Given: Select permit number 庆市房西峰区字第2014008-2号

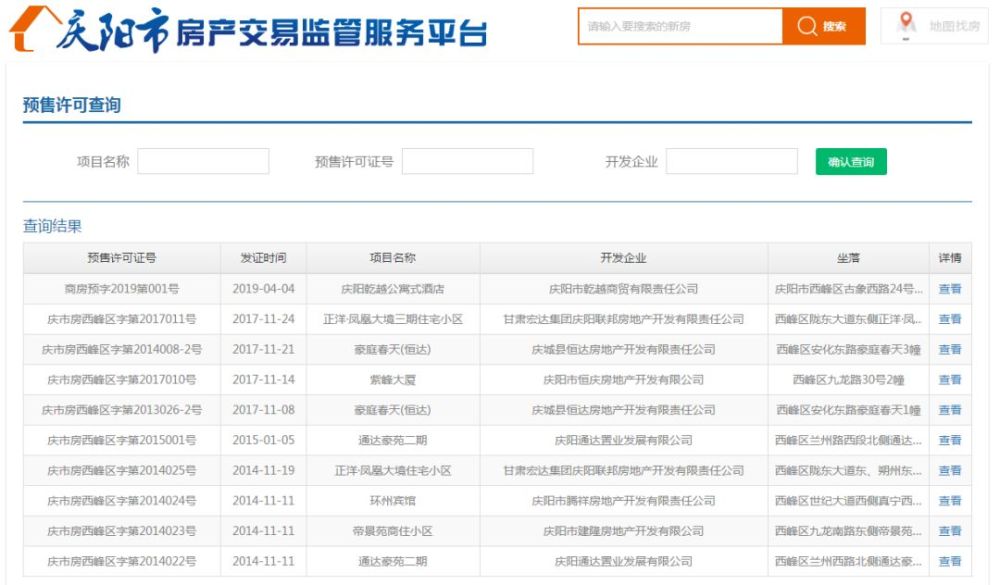Looking at the screenshot, I should (x=122, y=350).
